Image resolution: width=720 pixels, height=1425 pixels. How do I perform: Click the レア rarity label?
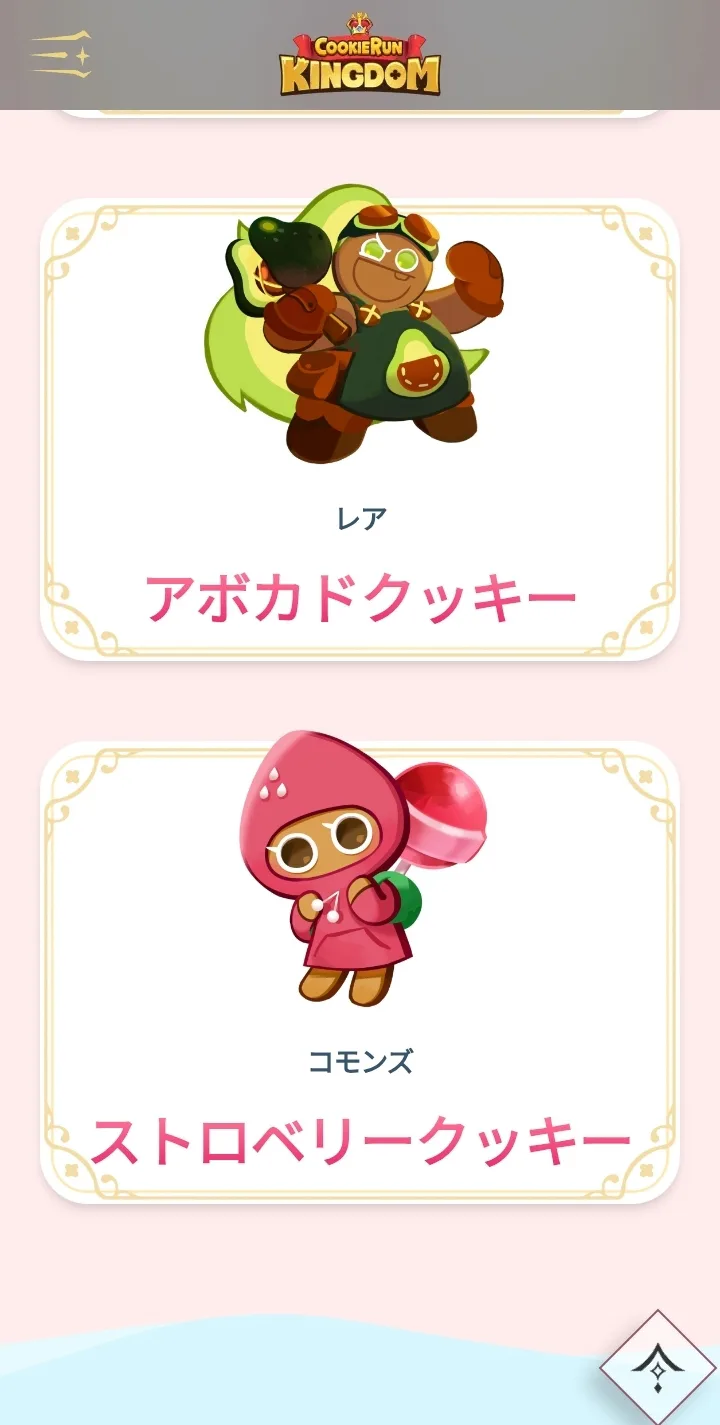pyautogui.click(x=361, y=518)
